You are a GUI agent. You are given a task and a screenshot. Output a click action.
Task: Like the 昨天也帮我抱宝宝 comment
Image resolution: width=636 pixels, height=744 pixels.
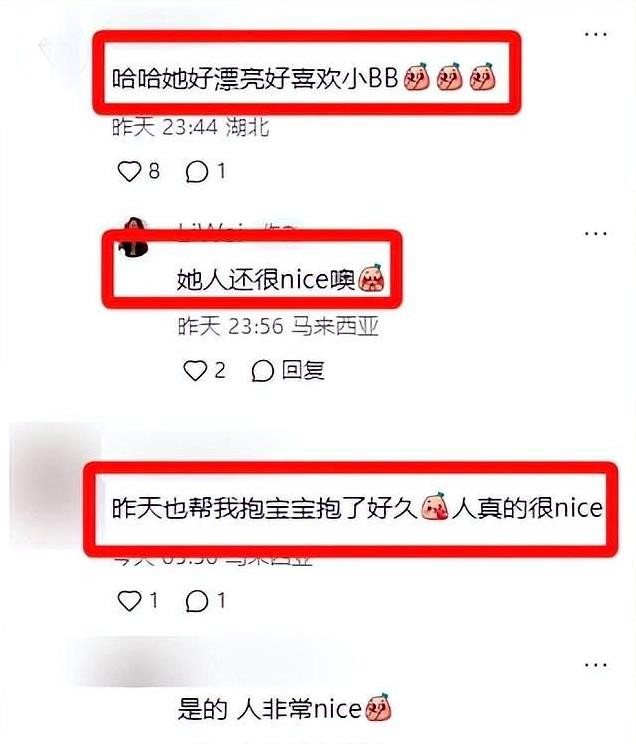pyautogui.click(x=129, y=601)
